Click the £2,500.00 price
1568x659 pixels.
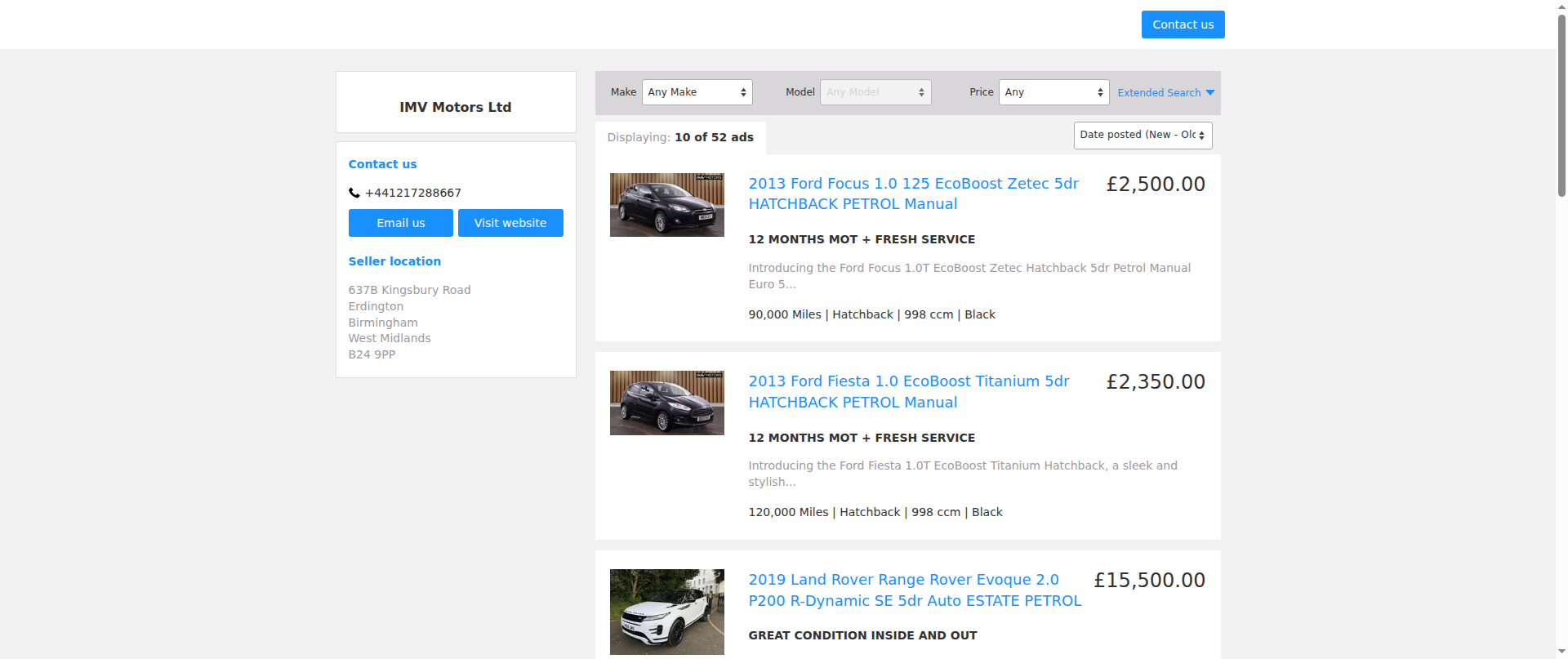(x=1156, y=185)
